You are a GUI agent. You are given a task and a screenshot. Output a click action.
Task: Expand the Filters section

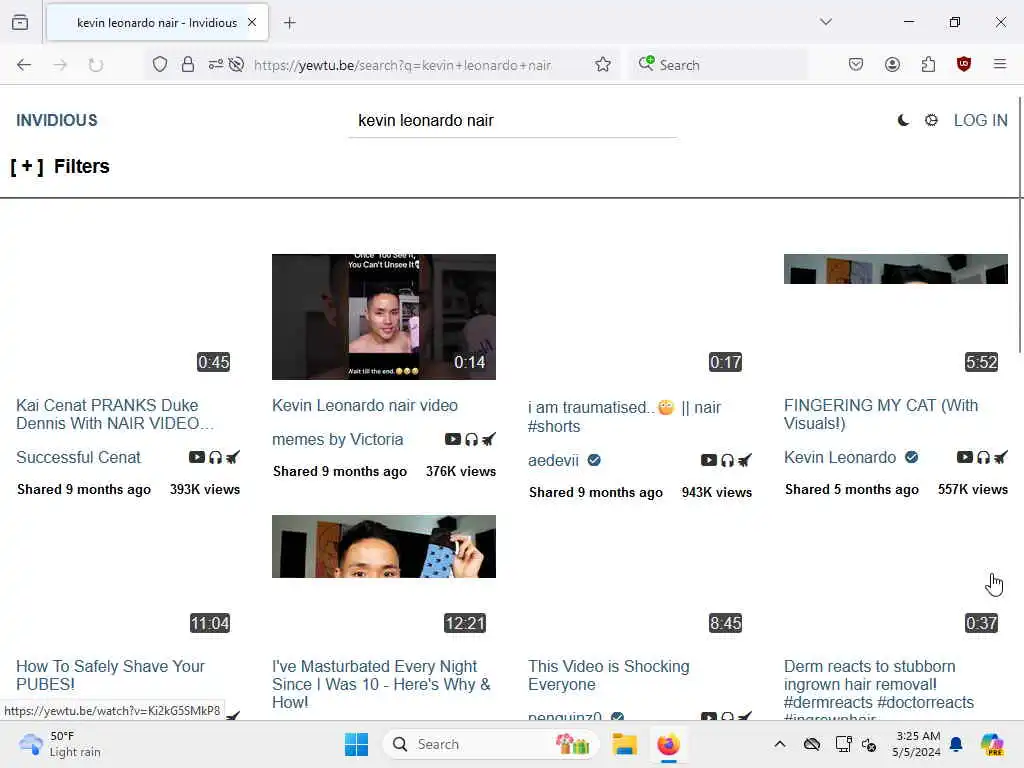[60, 167]
